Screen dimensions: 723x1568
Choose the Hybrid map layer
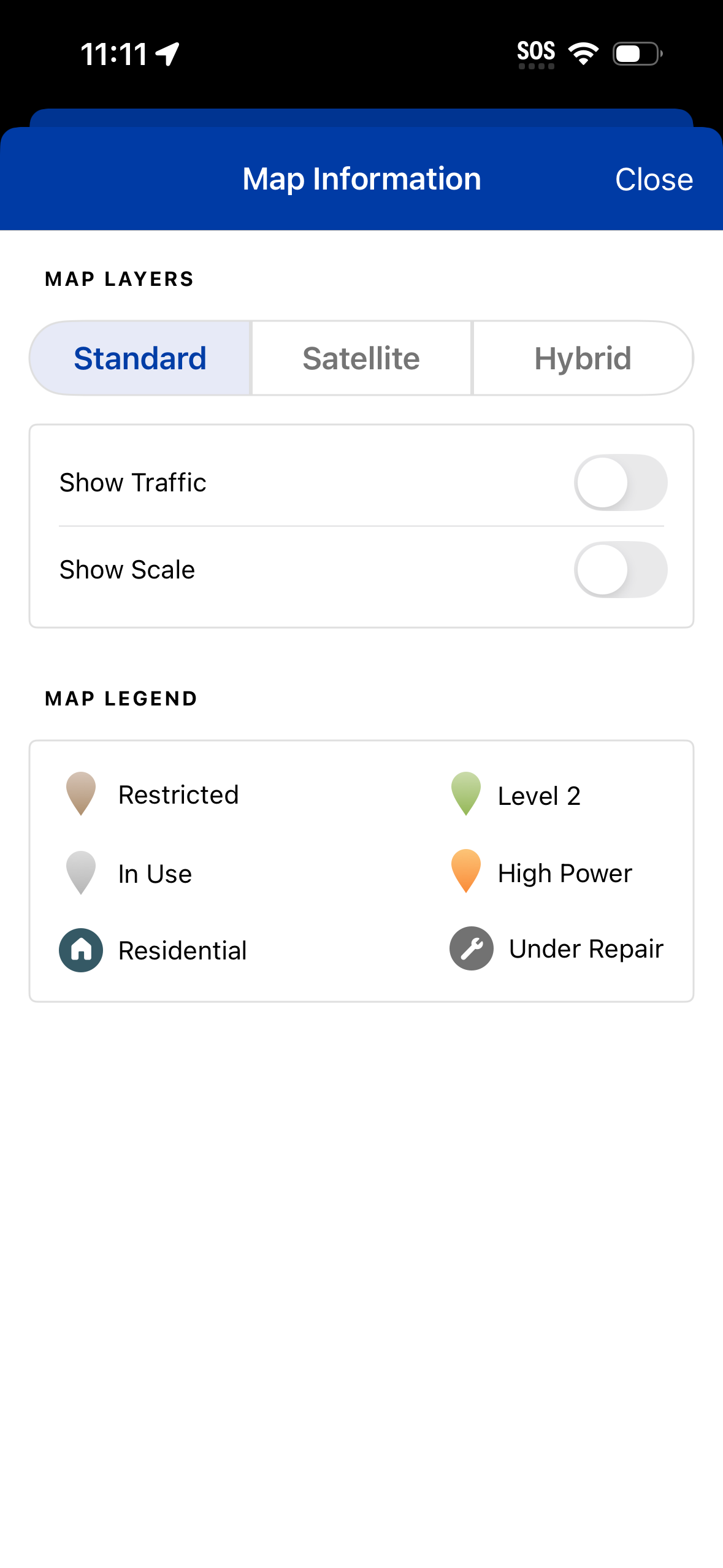[x=583, y=358]
